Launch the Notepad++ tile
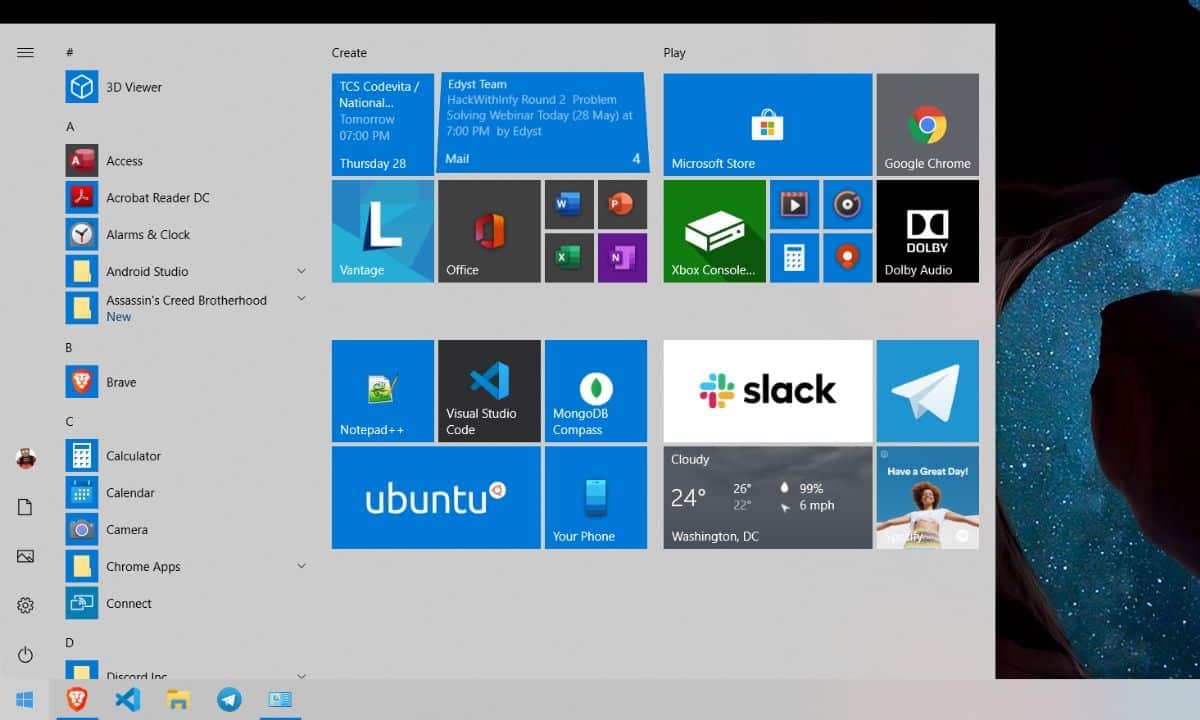The height and width of the screenshot is (720, 1200). [382, 390]
